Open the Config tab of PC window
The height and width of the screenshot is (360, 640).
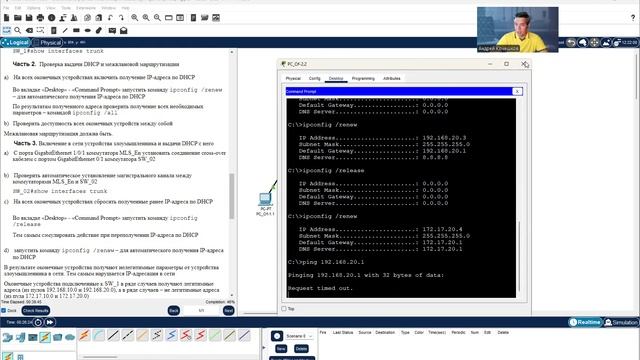314,78
